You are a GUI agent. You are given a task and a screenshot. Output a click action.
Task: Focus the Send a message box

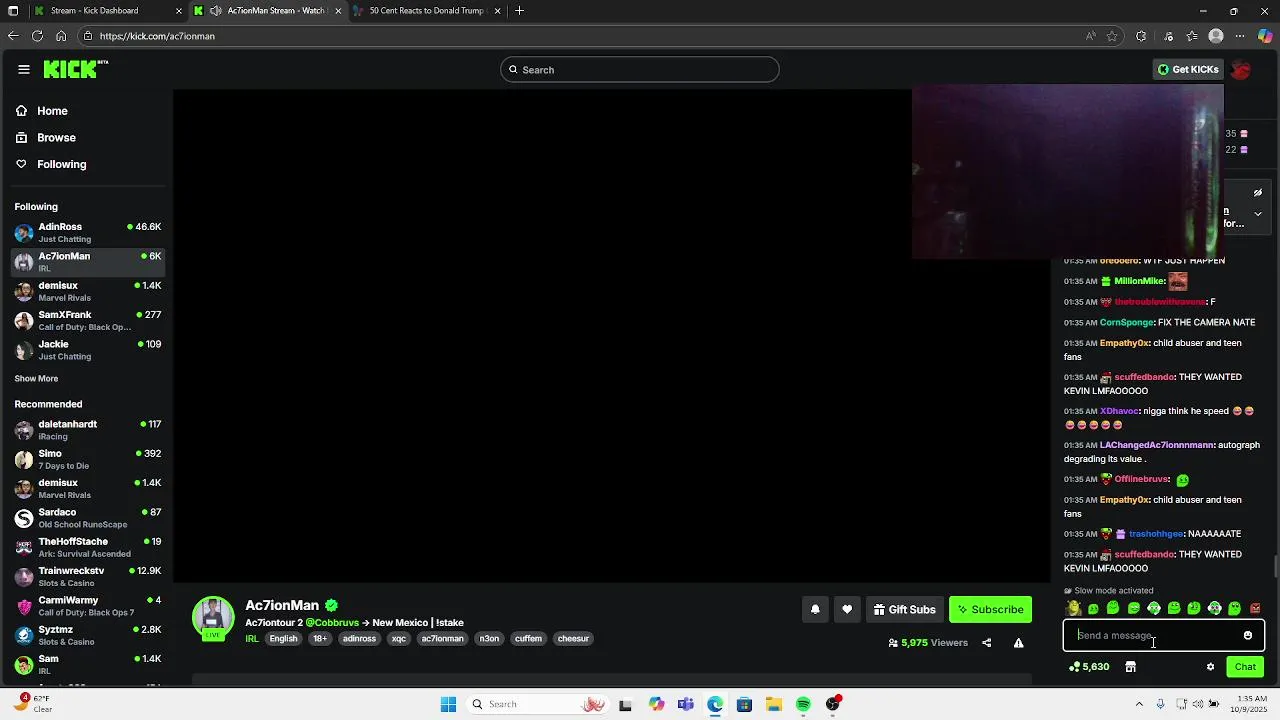click(1154, 635)
